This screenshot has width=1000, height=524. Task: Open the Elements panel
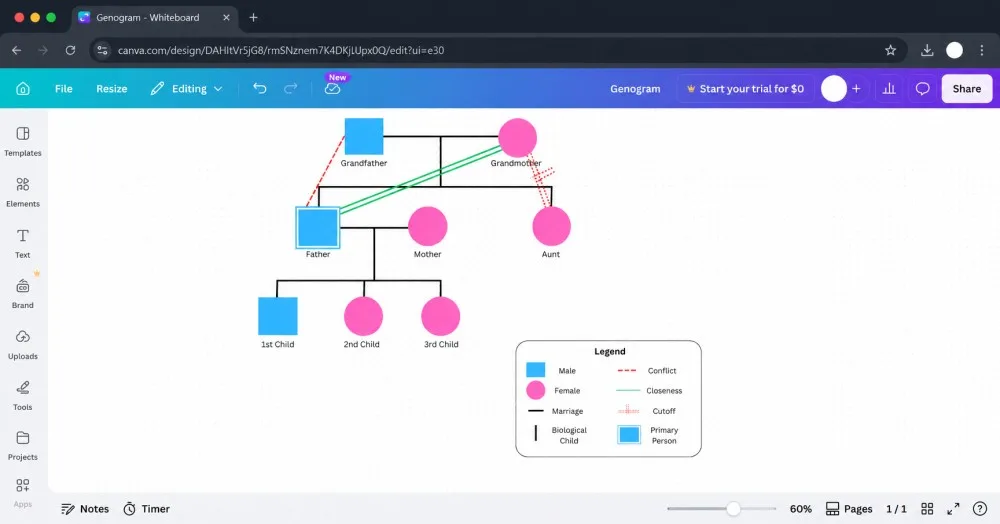tap(23, 192)
